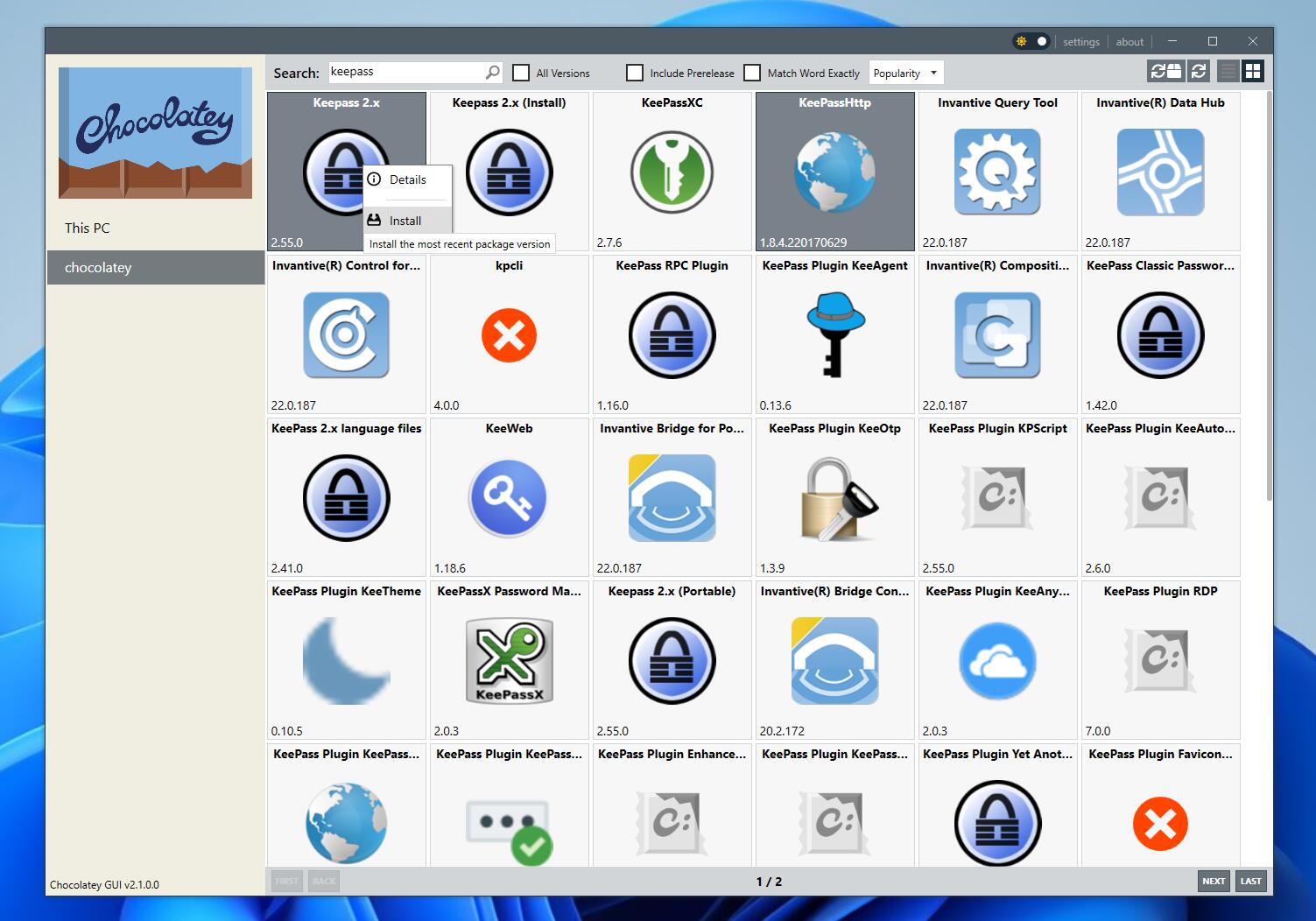
Task: Click the single refresh packages button
Action: [x=1199, y=71]
